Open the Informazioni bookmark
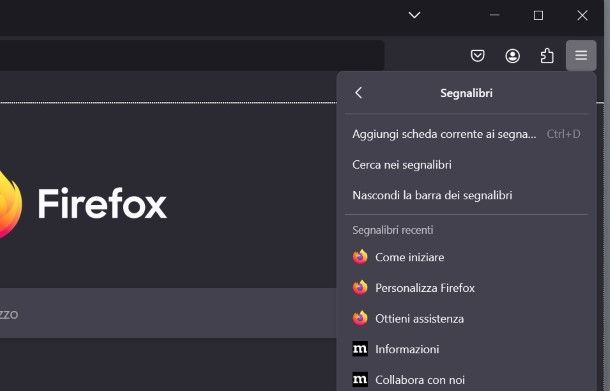This screenshot has width=610, height=391. (x=466, y=349)
